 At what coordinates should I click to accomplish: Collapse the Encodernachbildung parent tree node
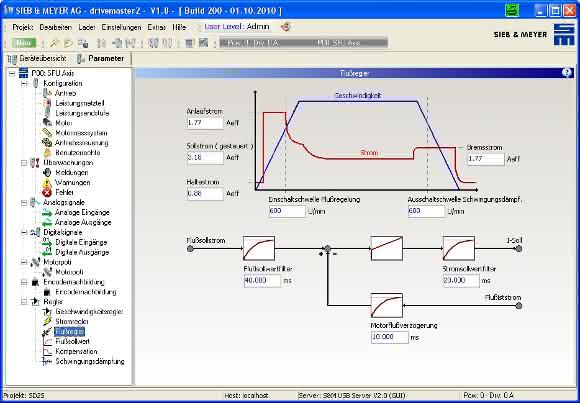[x=24, y=282]
